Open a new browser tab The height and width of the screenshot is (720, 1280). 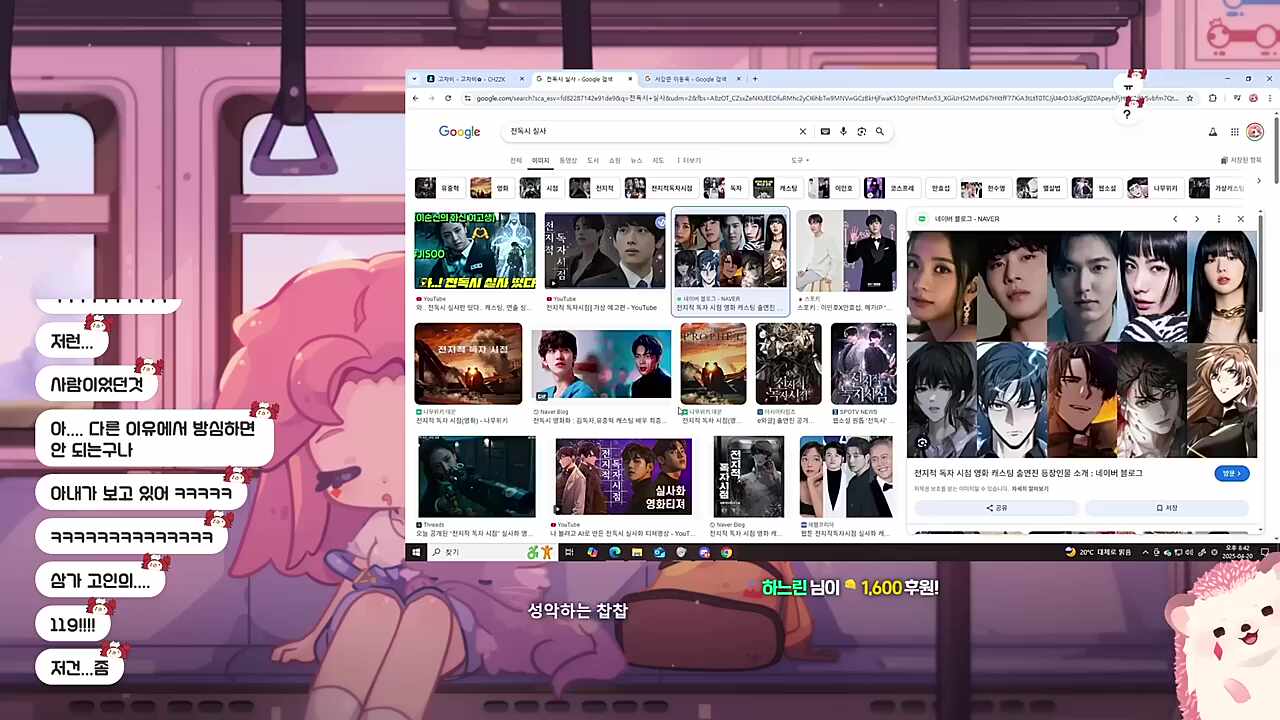[755, 79]
